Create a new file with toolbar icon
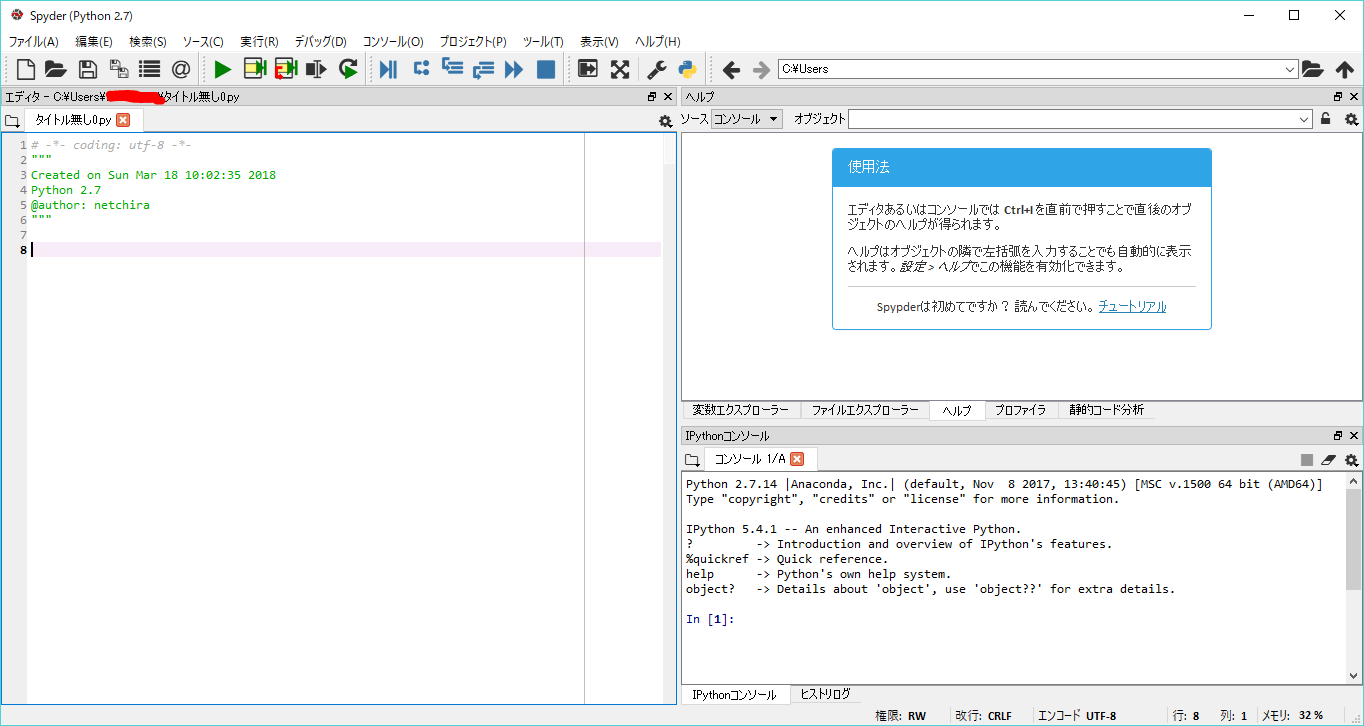Image resolution: width=1364 pixels, height=726 pixels. point(25,69)
